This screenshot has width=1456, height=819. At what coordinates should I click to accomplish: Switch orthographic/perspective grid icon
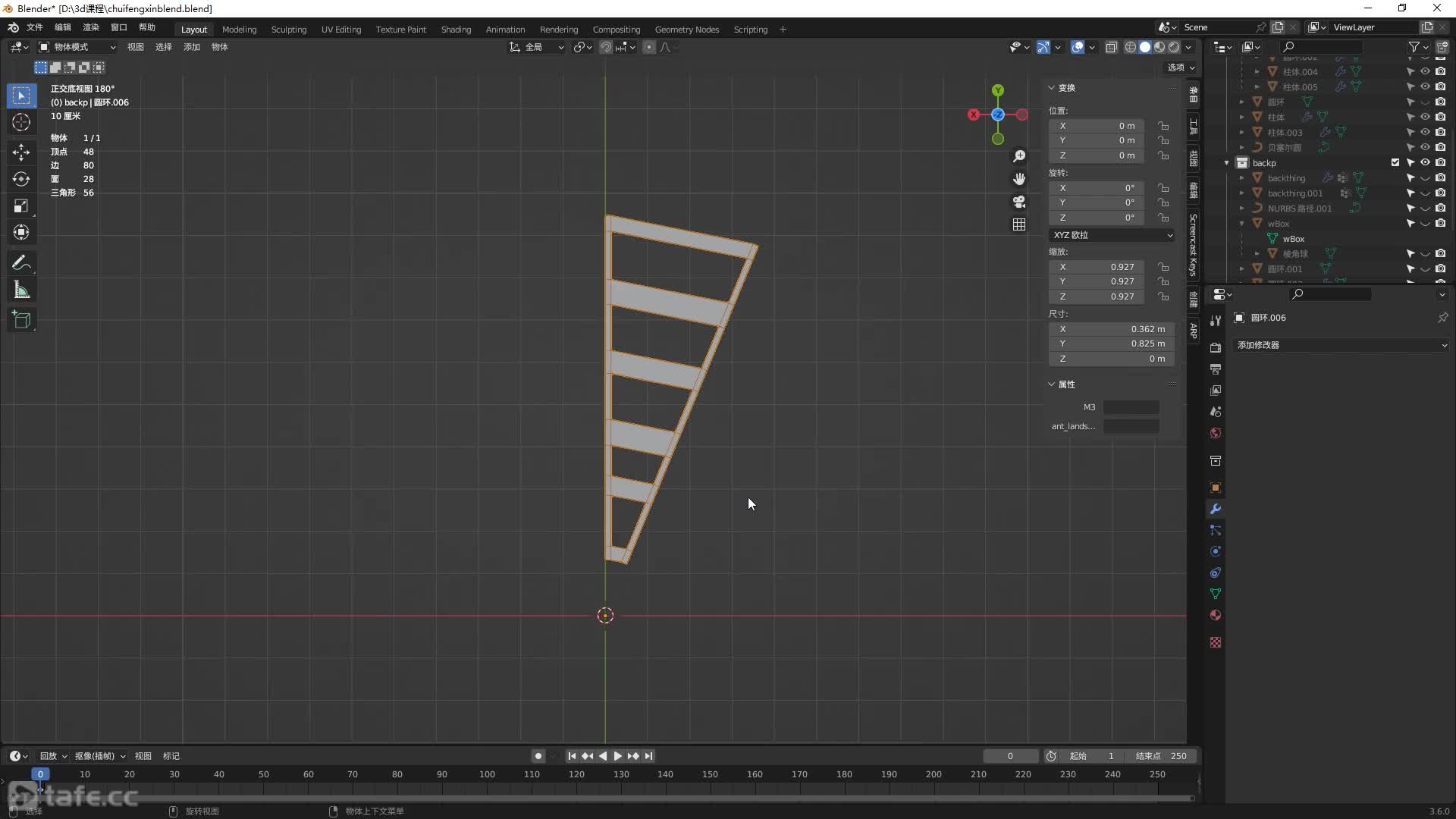pos(1019,224)
